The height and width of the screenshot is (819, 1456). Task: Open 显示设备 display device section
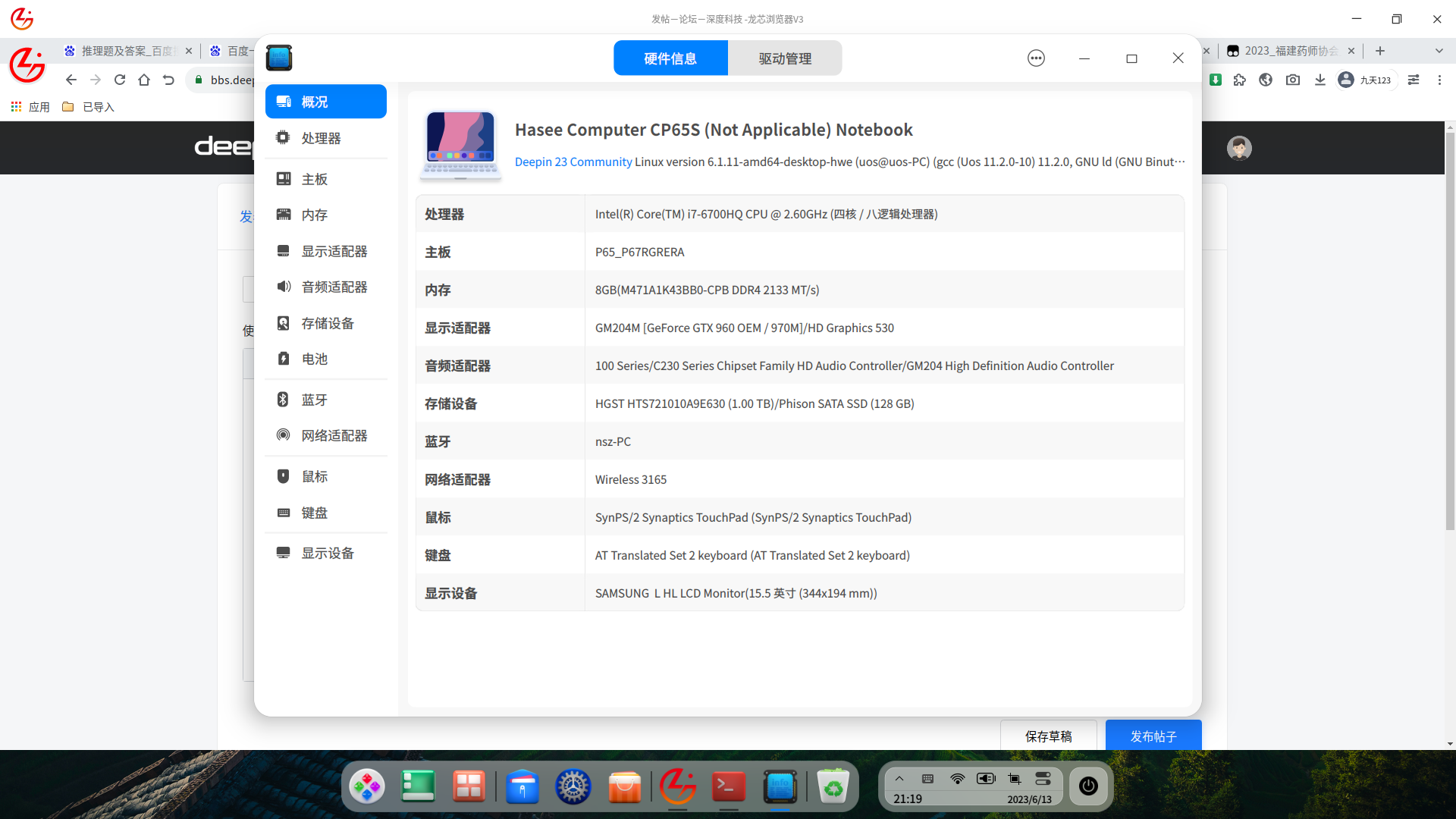[327, 553]
